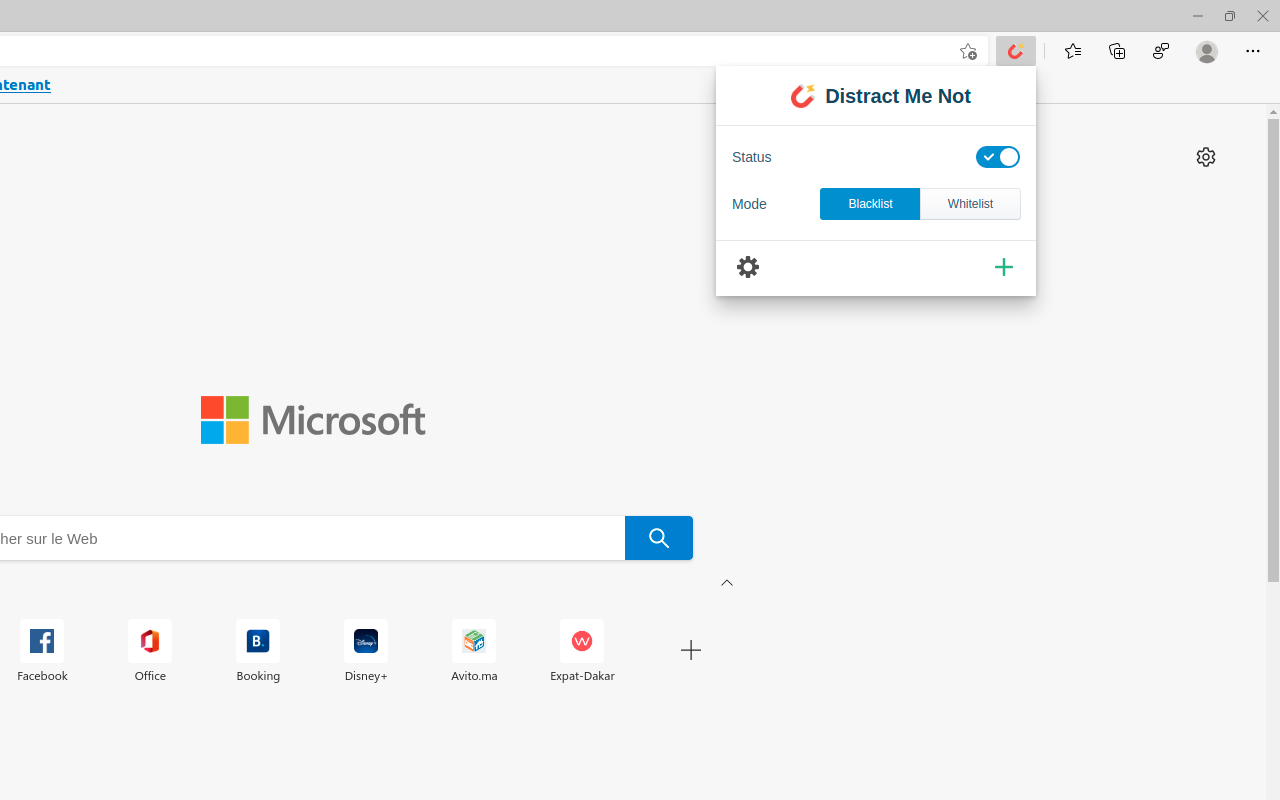Minimize the browser window
The width and height of the screenshot is (1280, 800).
1197,16
